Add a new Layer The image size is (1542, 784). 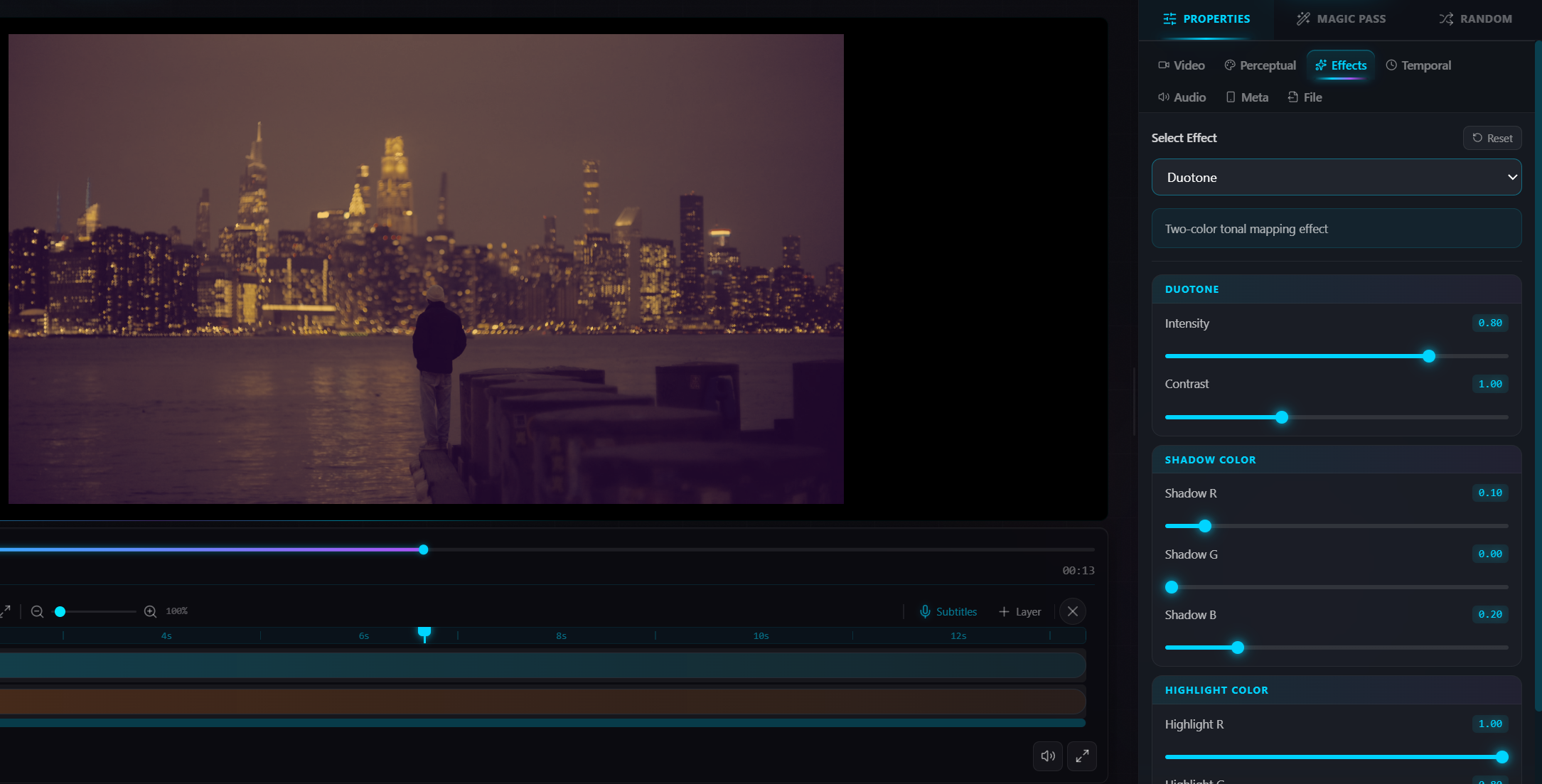1019,611
